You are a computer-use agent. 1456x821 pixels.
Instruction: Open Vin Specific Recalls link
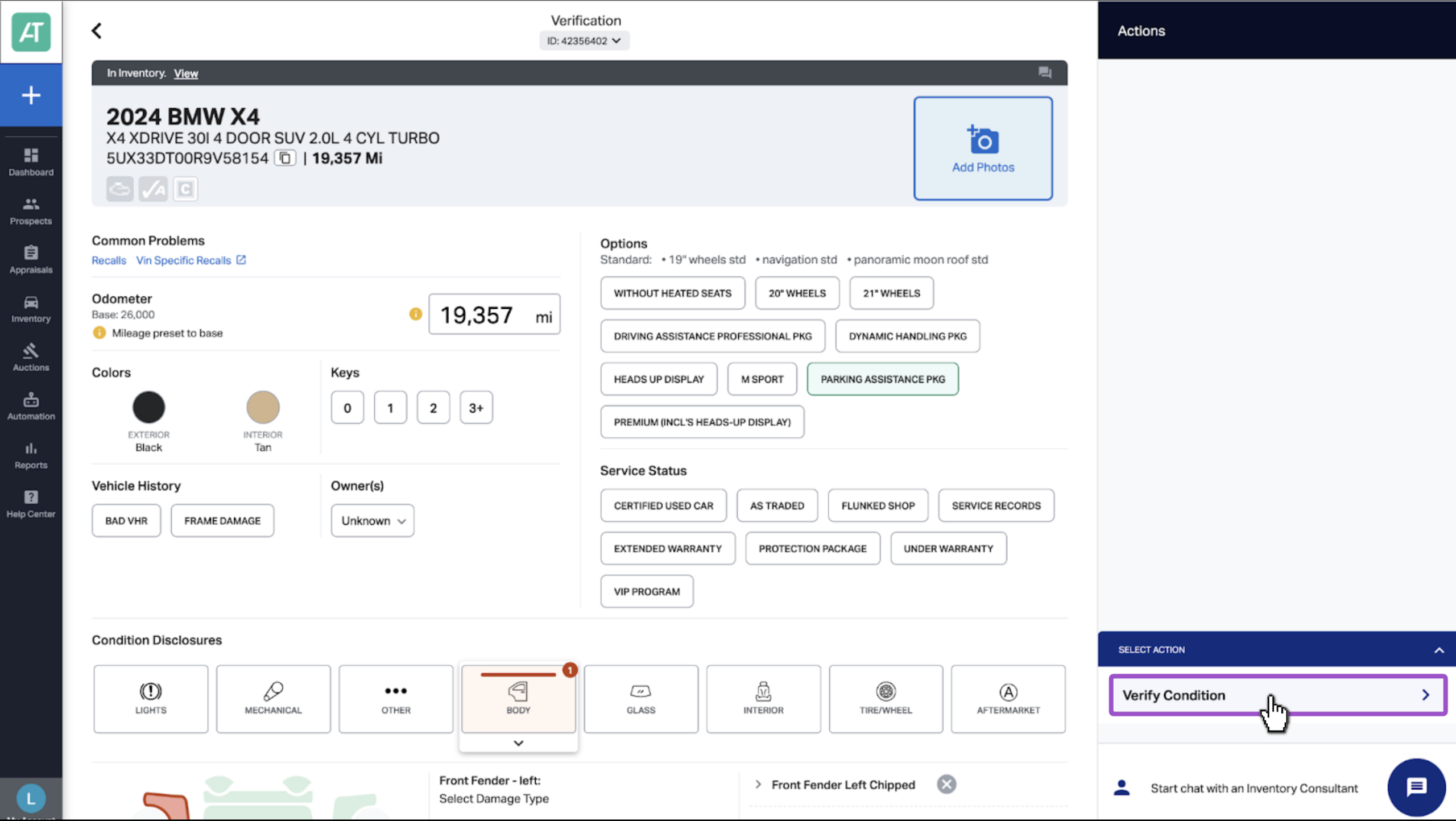[191, 260]
